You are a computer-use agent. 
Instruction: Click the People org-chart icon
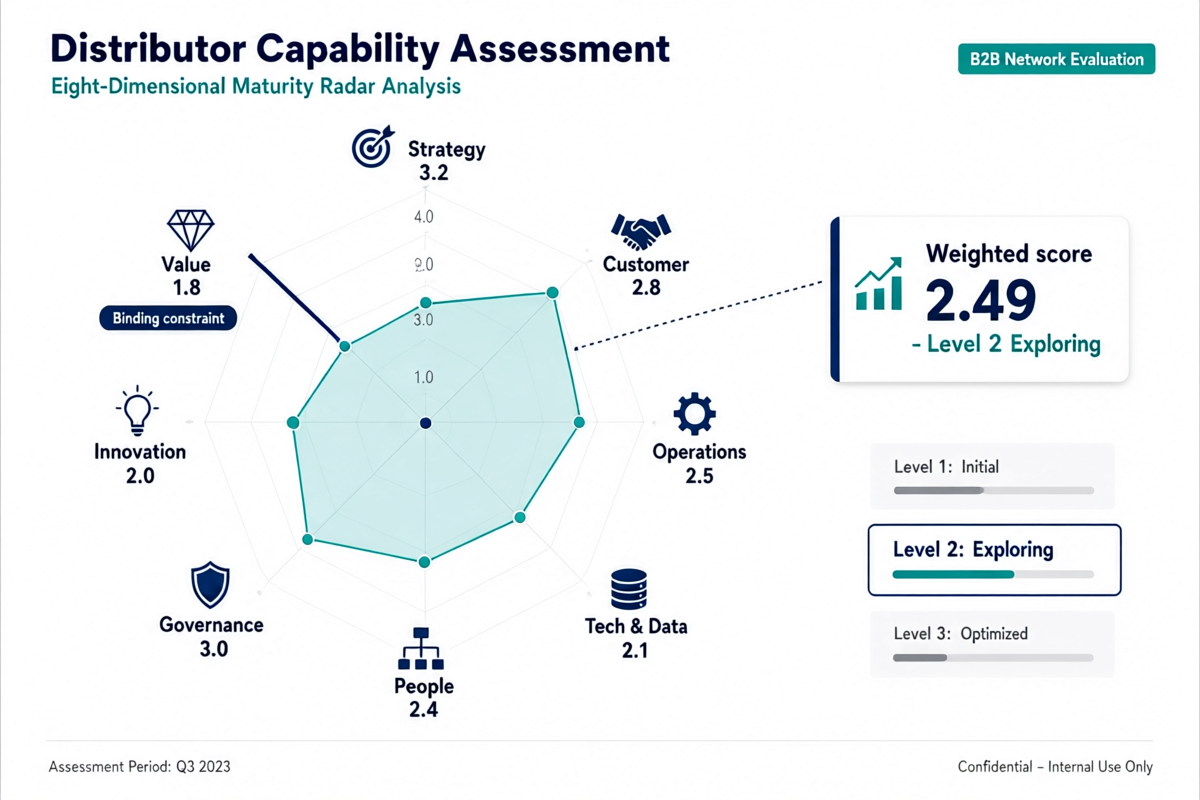420,649
